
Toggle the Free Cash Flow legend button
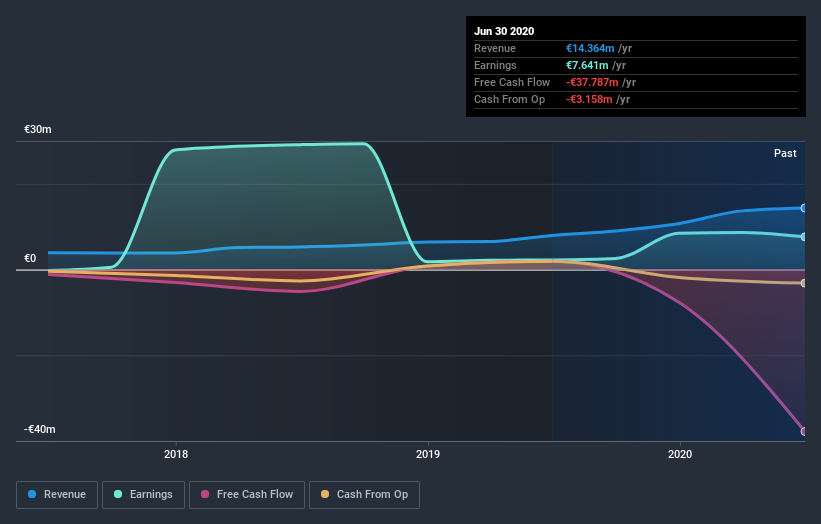[247, 495]
